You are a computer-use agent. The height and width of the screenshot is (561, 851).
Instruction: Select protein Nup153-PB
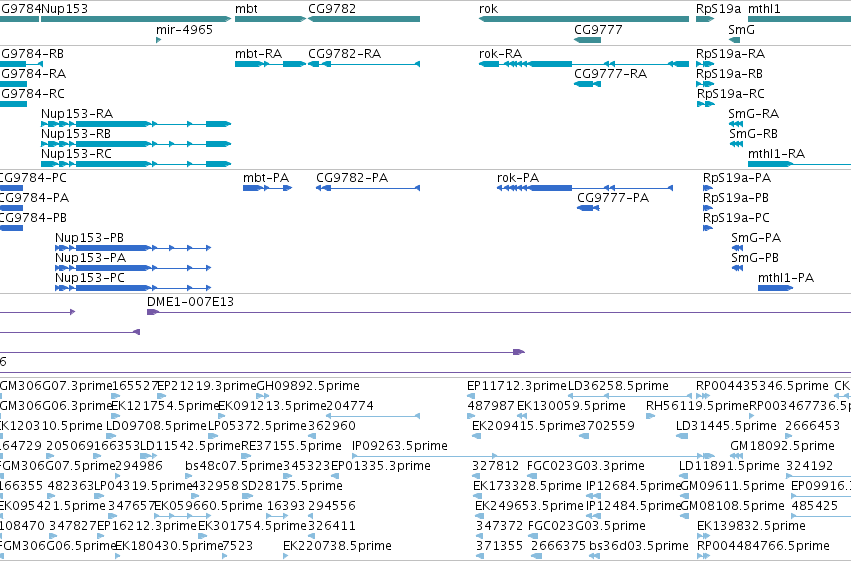pos(133,248)
